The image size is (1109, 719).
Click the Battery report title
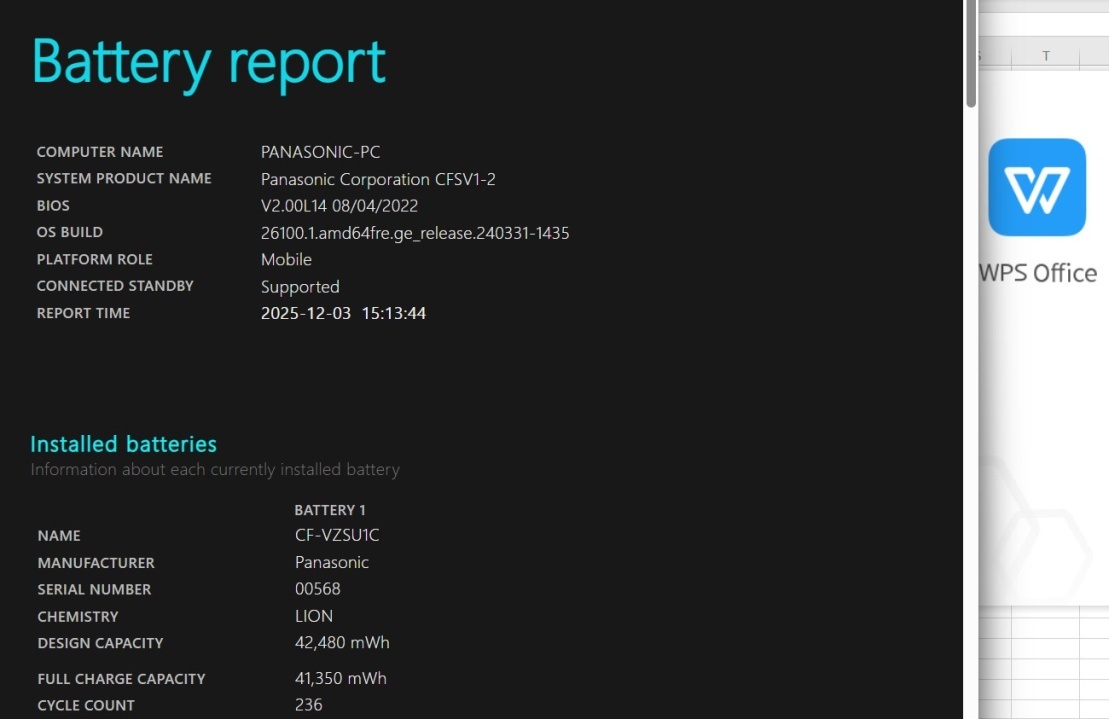coord(209,63)
